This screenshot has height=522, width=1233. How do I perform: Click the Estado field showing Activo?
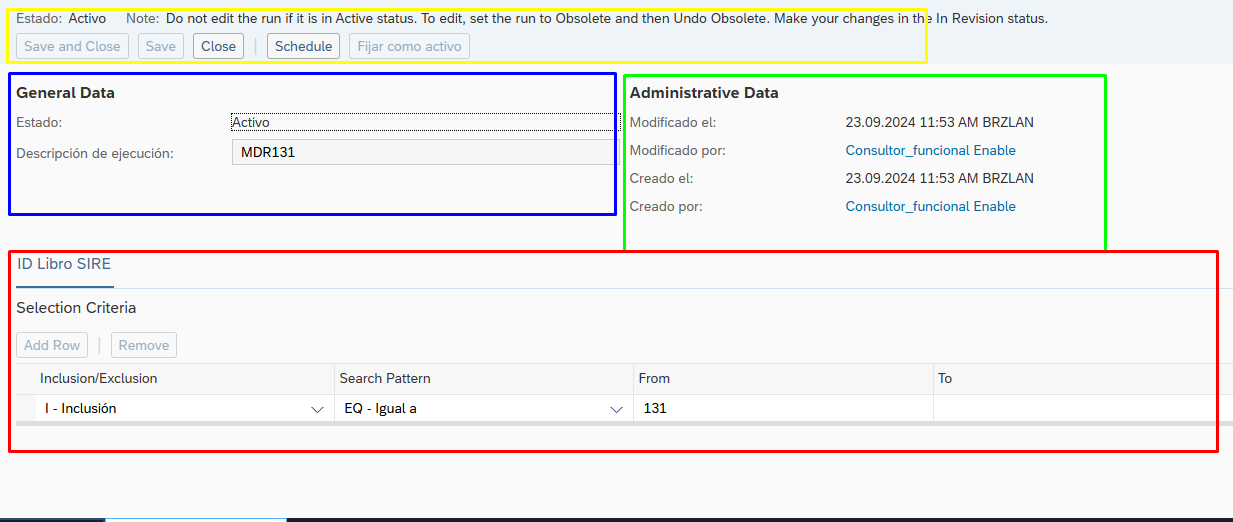pyautogui.click(x=424, y=123)
